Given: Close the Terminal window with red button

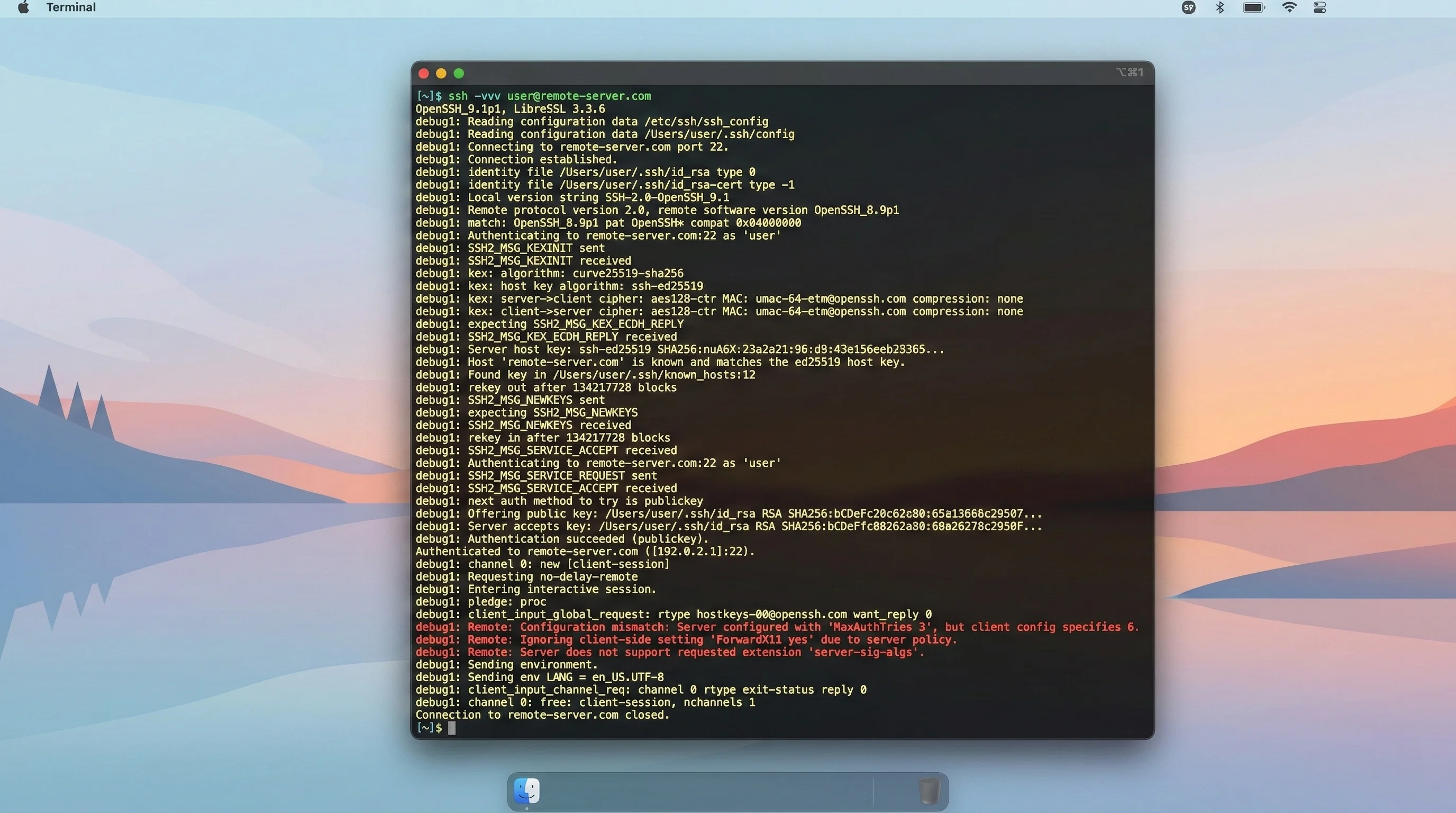Looking at the screenshot, I should 424,74.
